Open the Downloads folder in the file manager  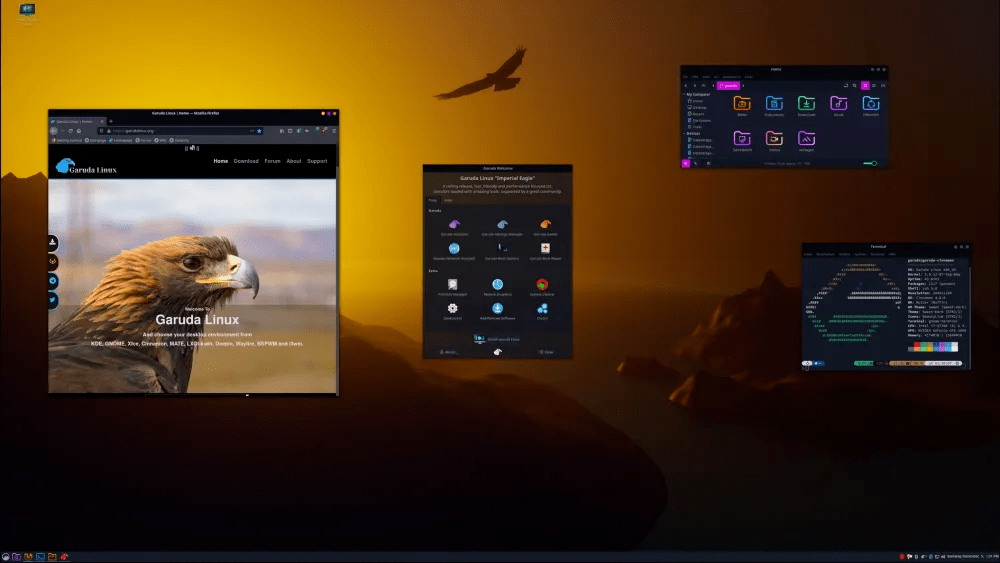(806, 106)
